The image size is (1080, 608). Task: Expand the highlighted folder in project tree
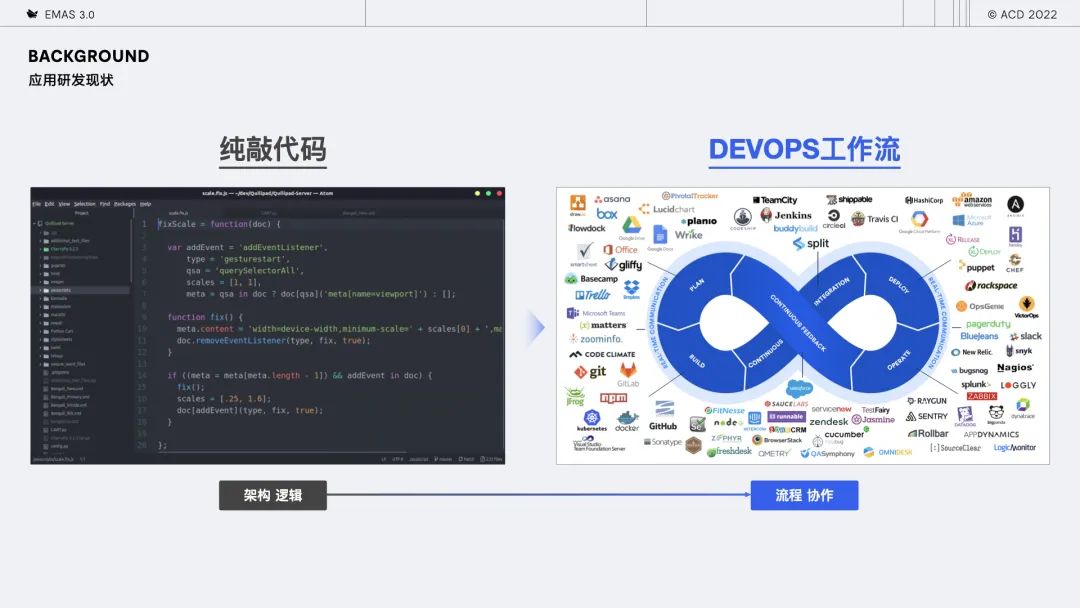(x=41, y=291)
